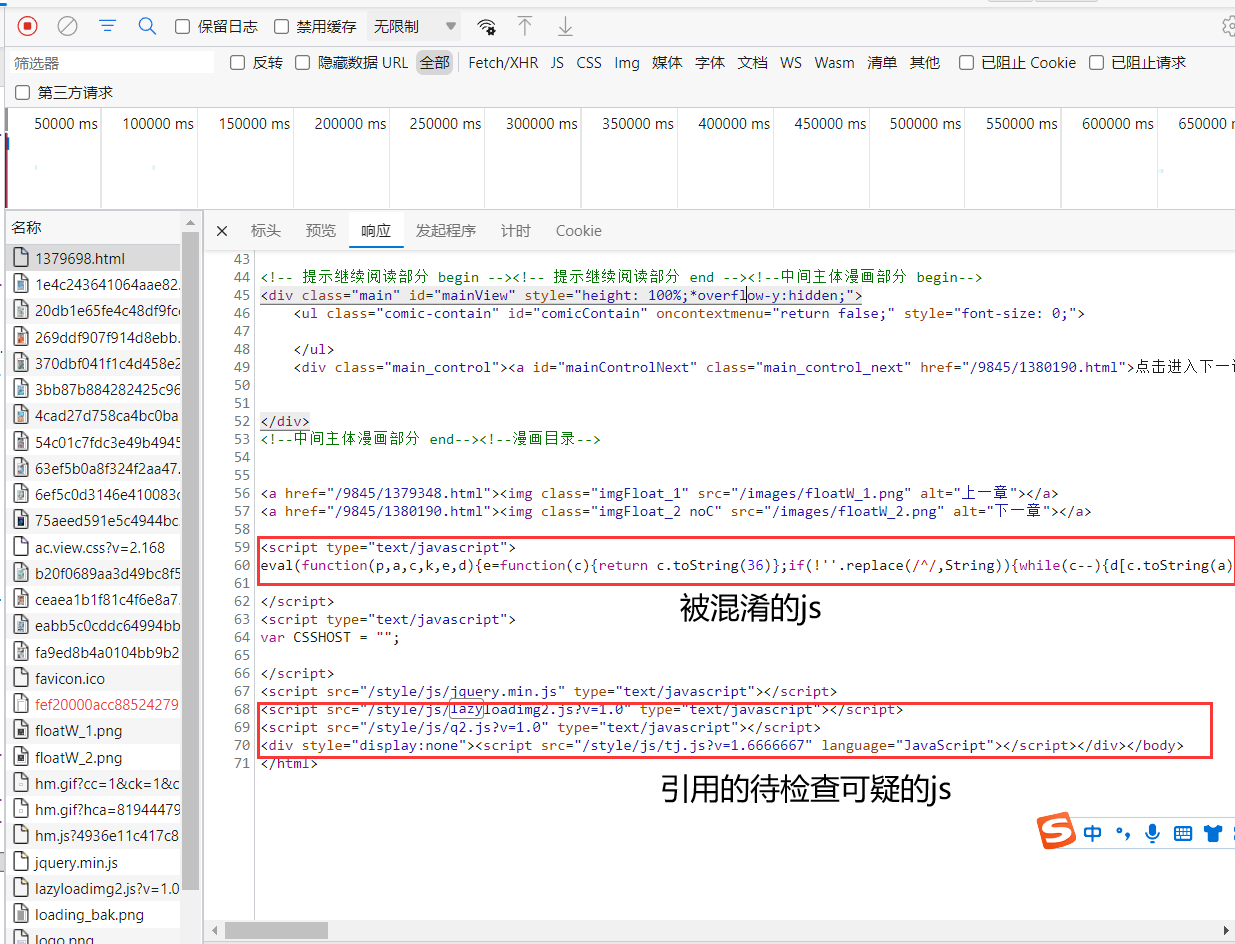Type in the 筛选器 filter field
1235x944 pixels.
point(110,62)
